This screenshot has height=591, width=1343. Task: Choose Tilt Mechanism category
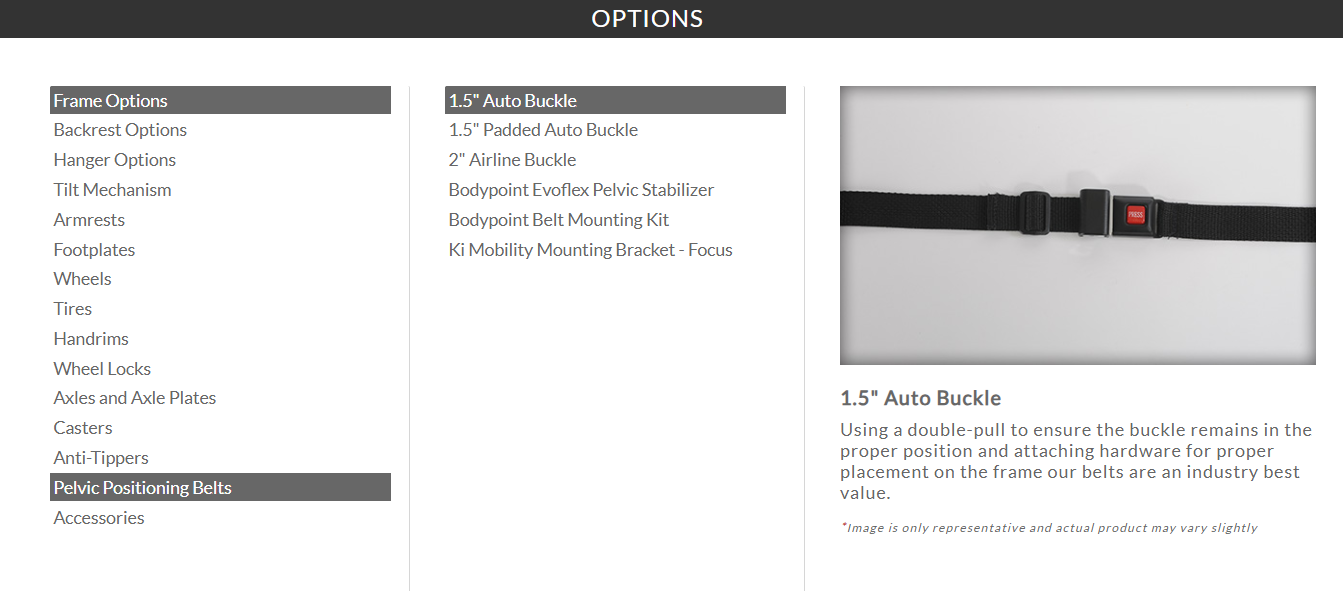tap(112, 190)
